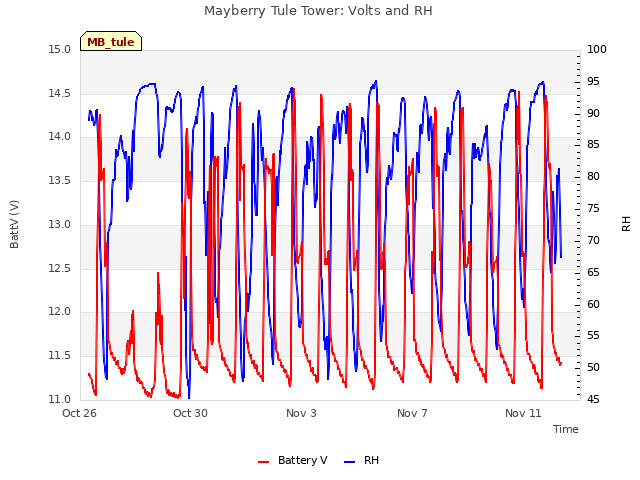Click the 100 right axis value
Viewport: 640px width, 480px height.
tap(597, 49)
